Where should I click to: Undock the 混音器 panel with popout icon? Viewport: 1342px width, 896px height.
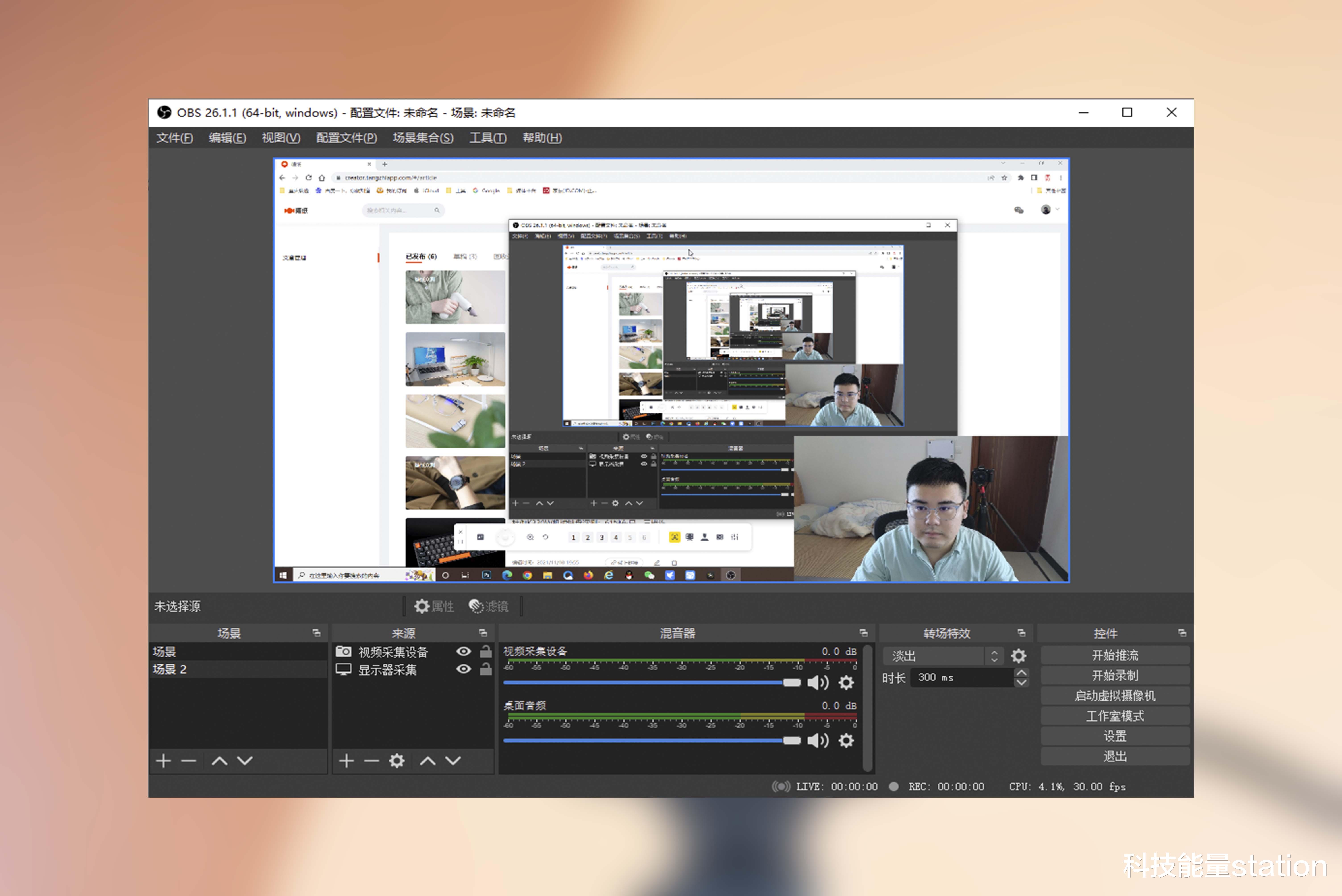click(864, 633)
